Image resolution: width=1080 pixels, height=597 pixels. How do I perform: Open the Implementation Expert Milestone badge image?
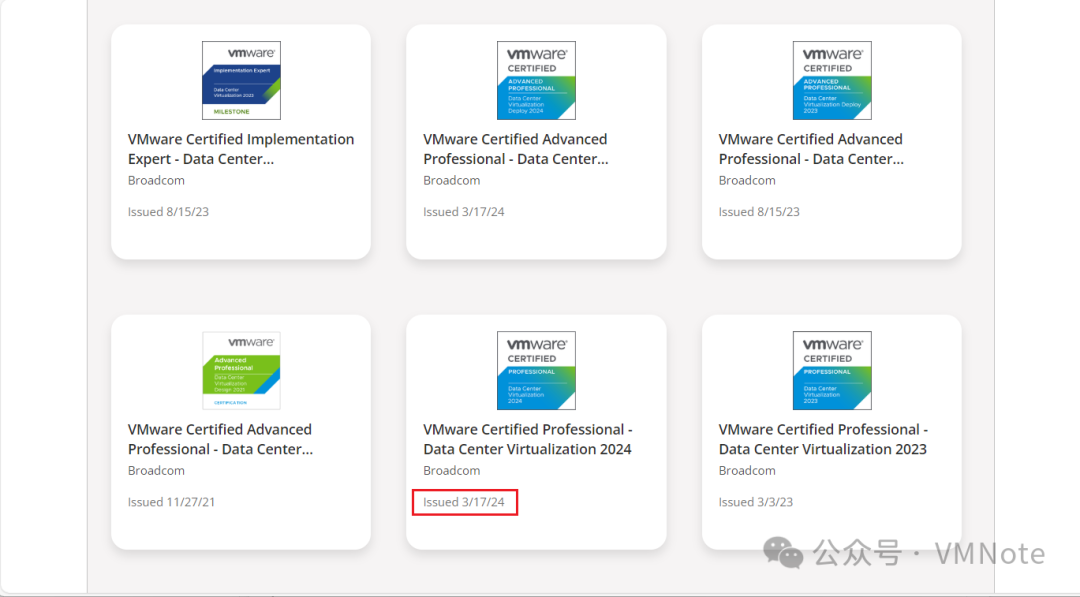tap(241, 80)
